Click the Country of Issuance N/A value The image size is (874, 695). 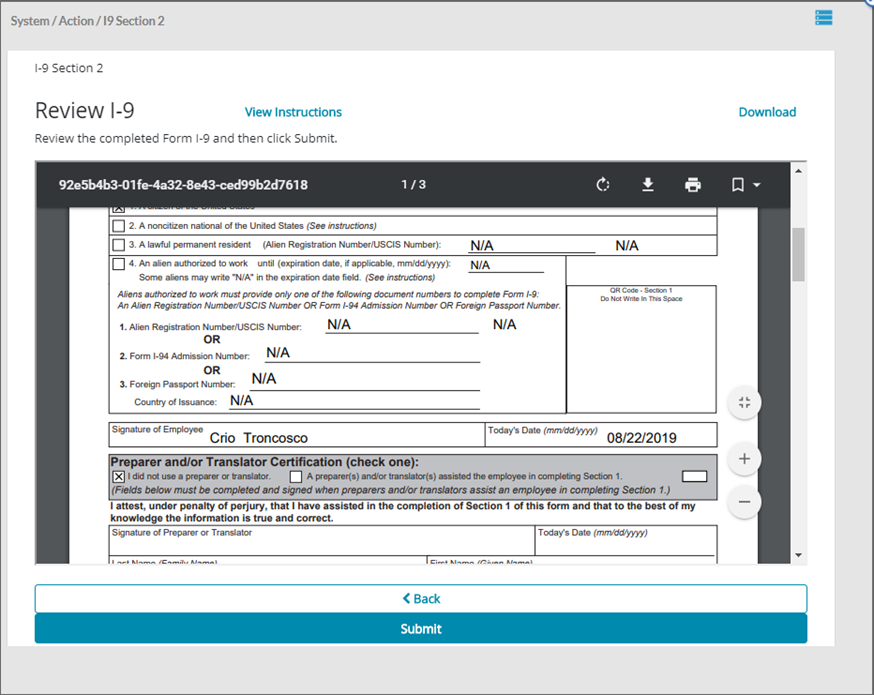pyautogui.click(x=241, y=401)
